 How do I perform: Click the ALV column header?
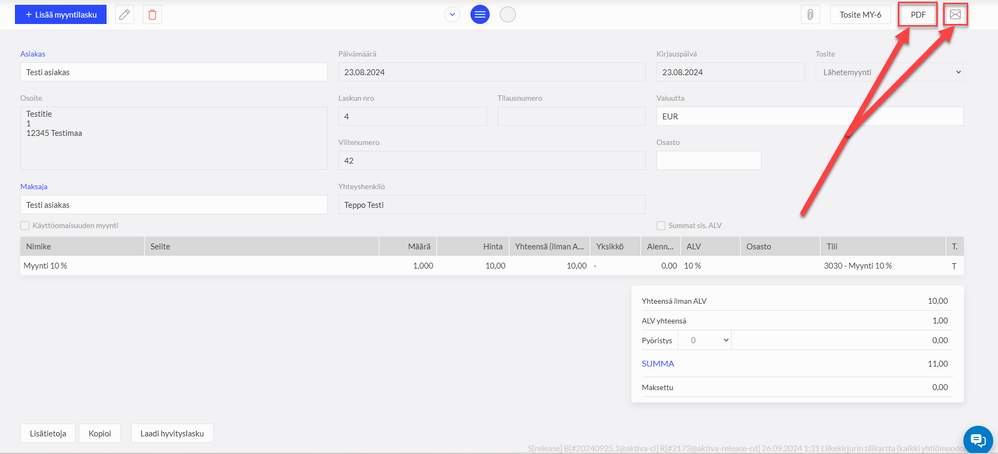coord(710,246)
